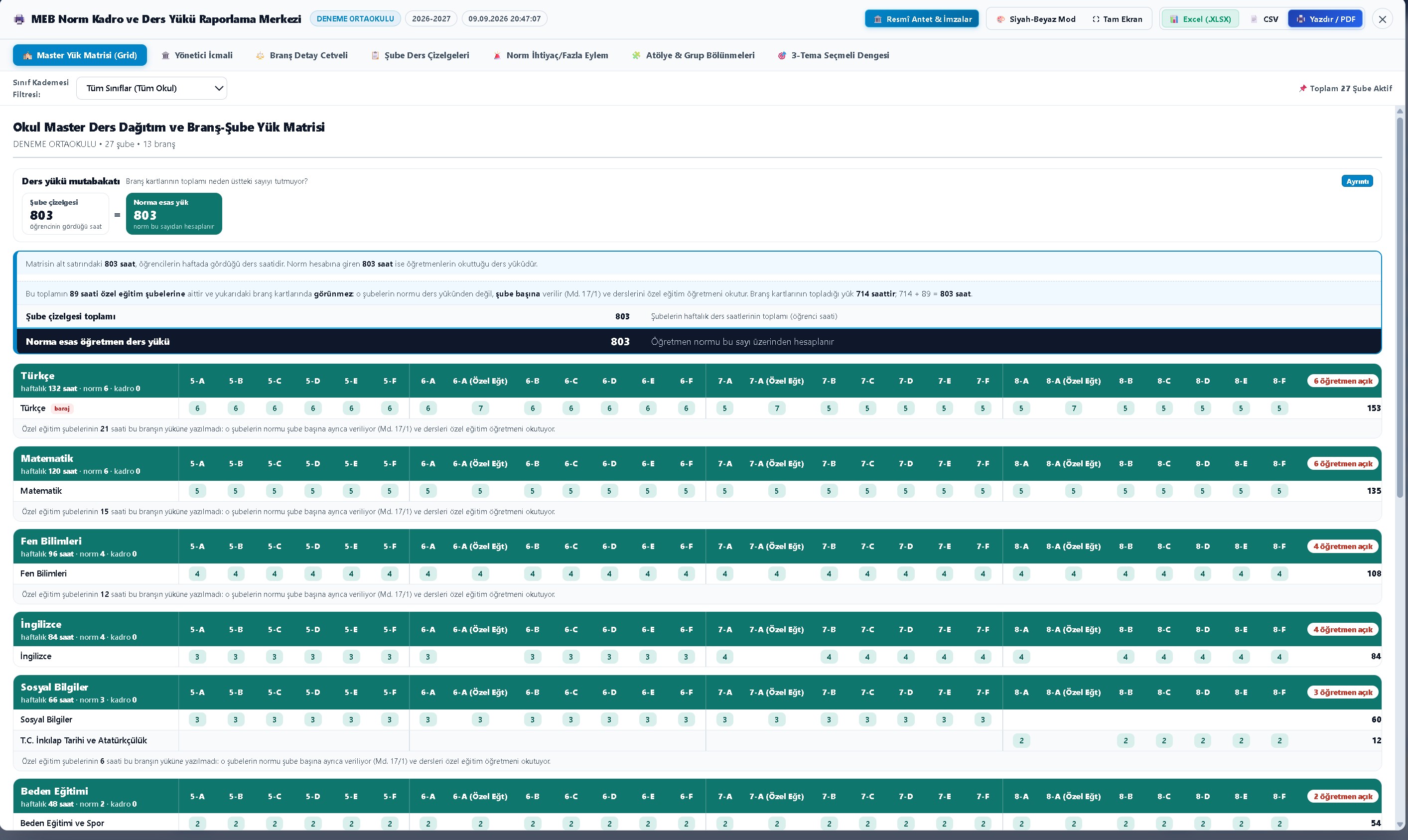This screenshot has width=1408, height=840.
Task: Export with the Excel (XLSX) button
Action: (1200, 19)
